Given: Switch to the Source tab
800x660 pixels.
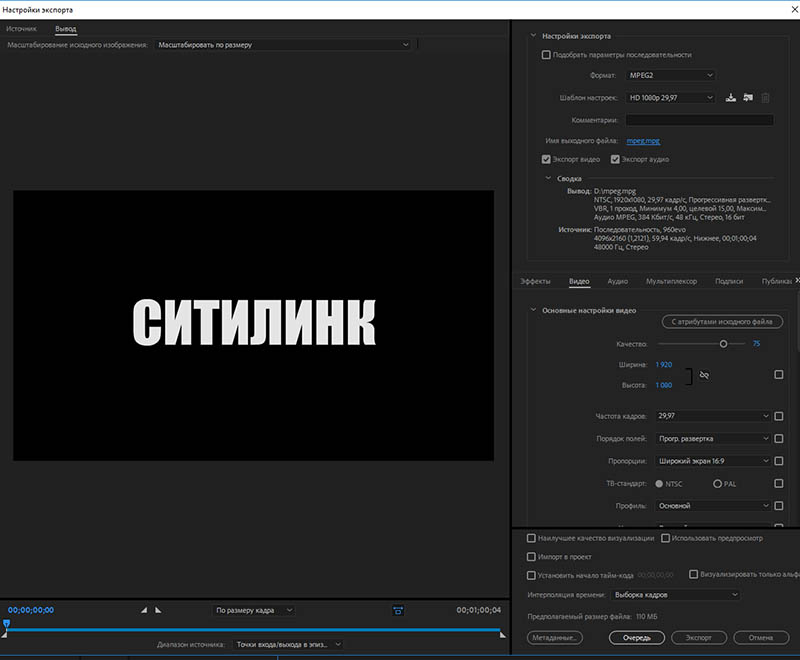Looking at the screenshot, I should 21,29.
